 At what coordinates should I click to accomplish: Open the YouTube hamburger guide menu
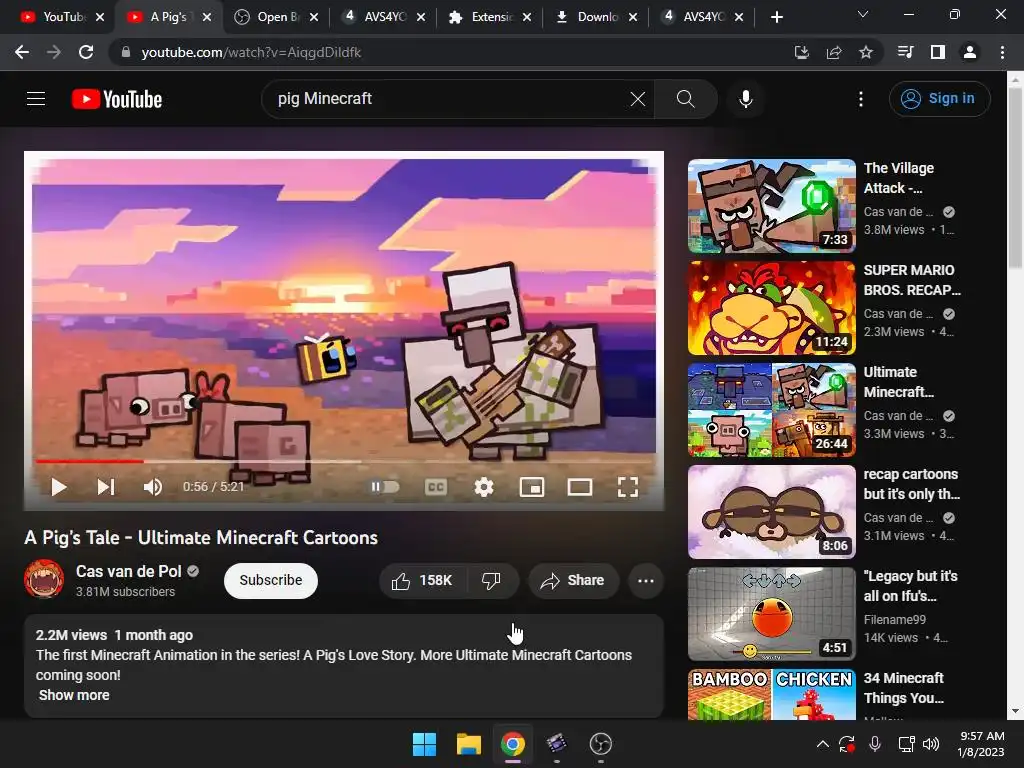pos(36,99)
